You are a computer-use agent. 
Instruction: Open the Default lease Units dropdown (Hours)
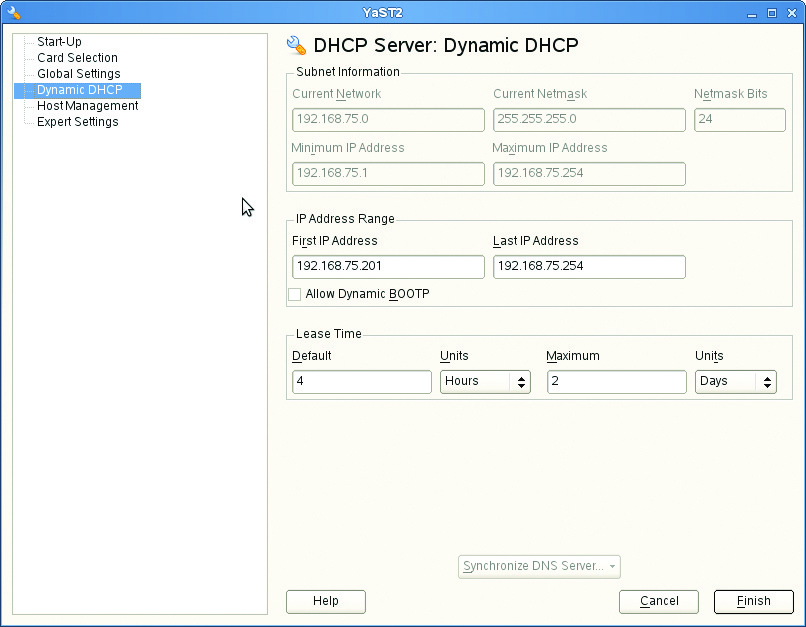pos(485,381)
